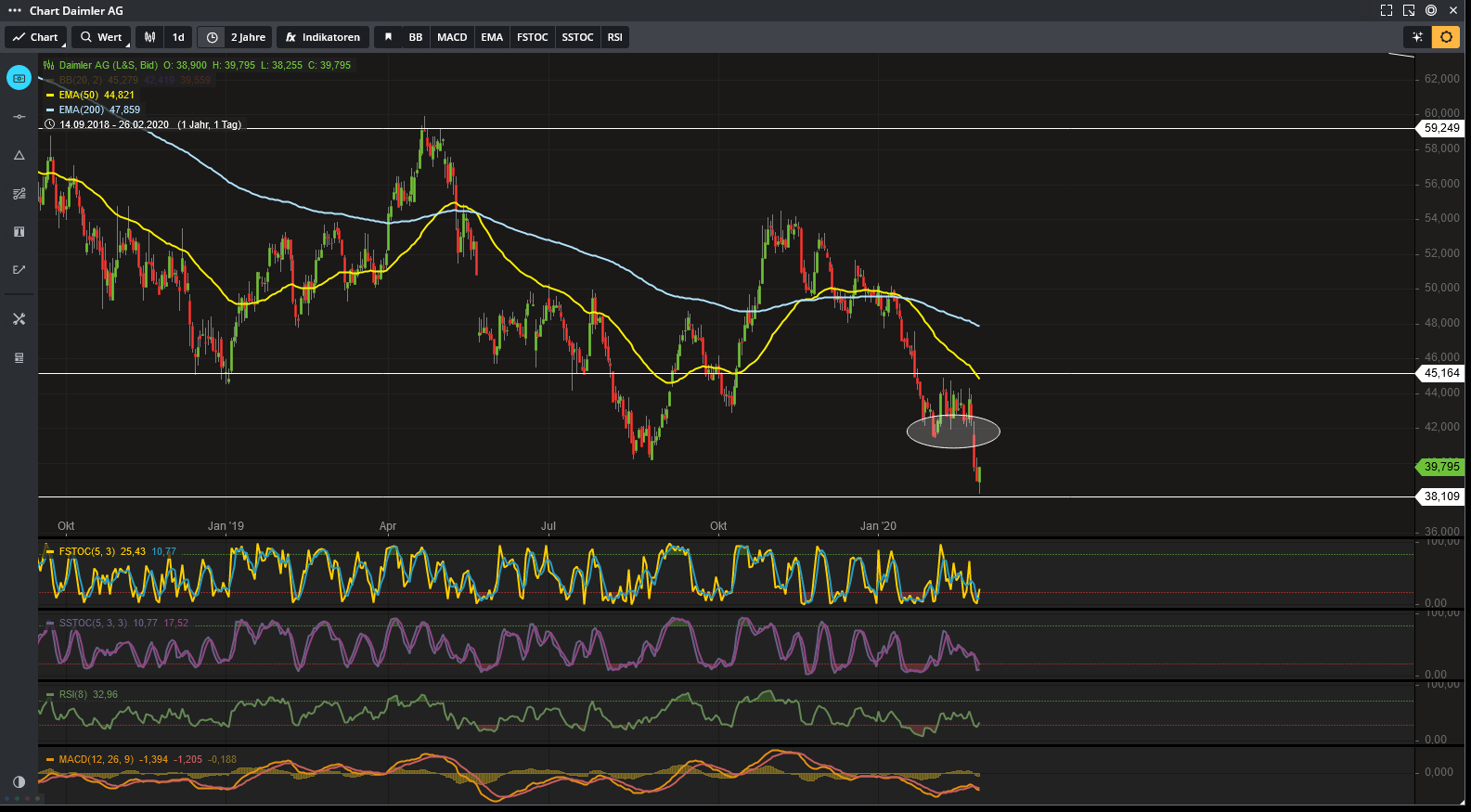Select the horizontal line drawing tool

19,117
